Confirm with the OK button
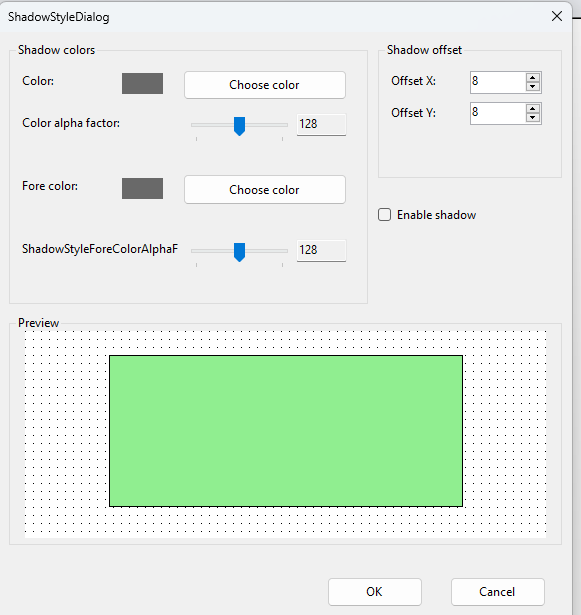Image resolution: width=581 pixels, height=615 pixels. click(375, 591)
